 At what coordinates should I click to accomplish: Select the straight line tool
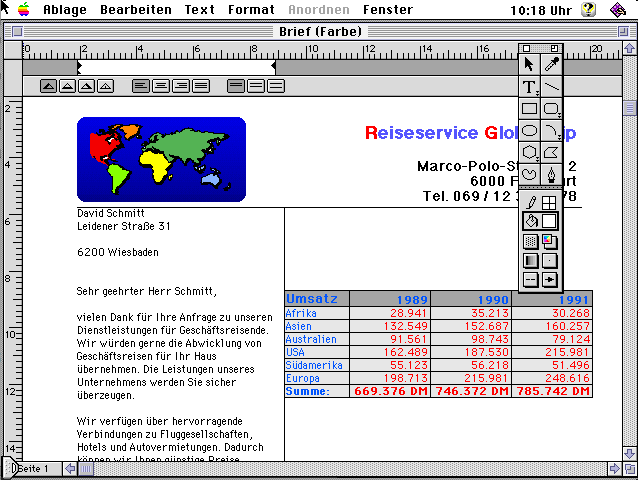[551, 87]
